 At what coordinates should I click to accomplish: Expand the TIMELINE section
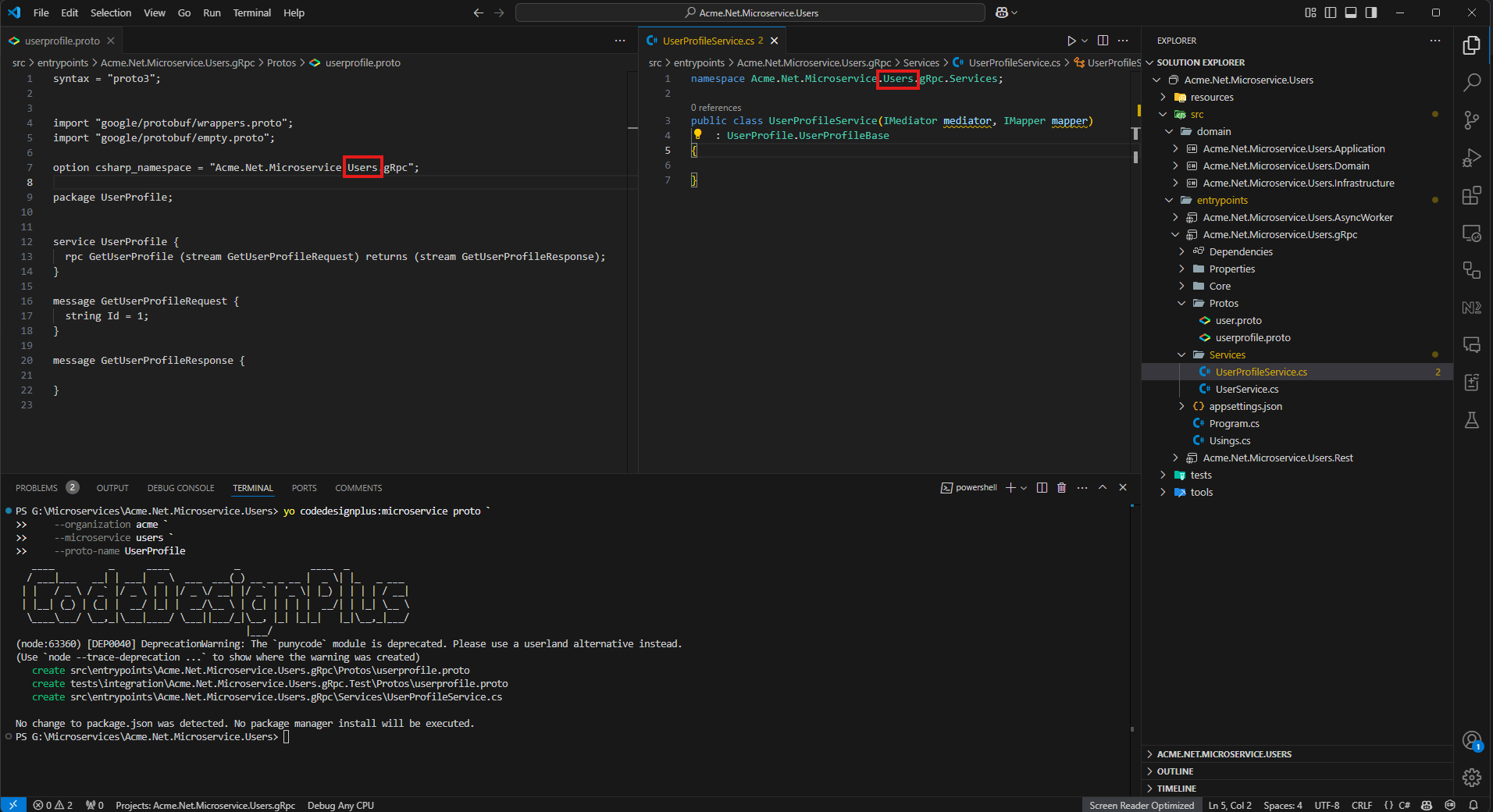click(1296, 789)
